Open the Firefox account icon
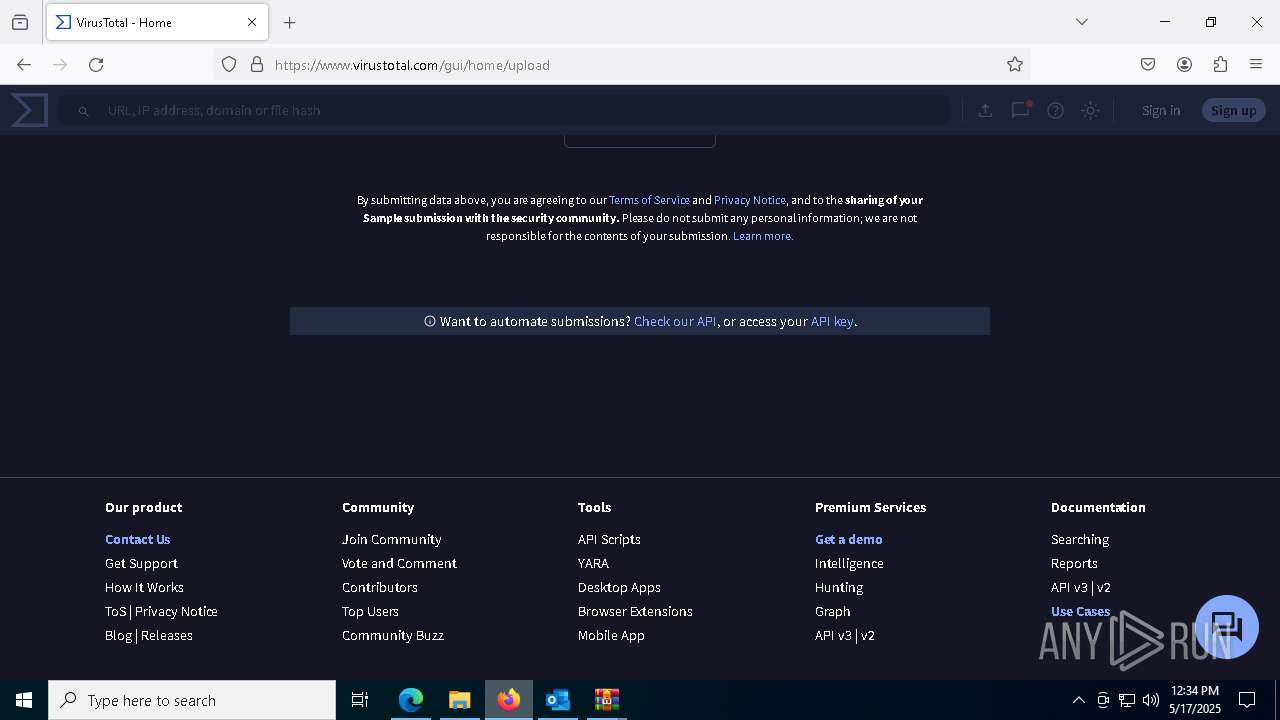 [1184, 65]
